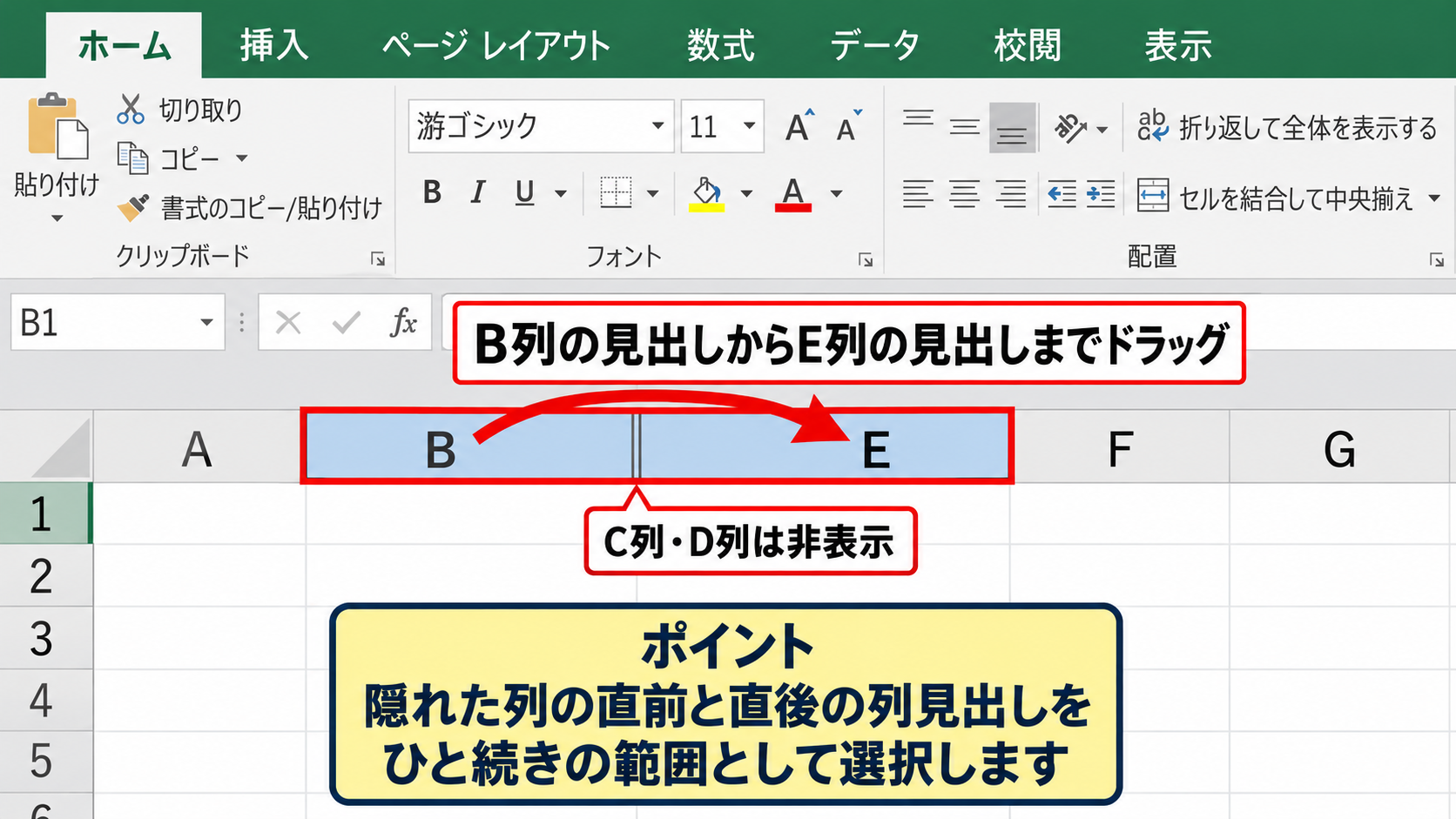Expand the Copy (コピー) dropdown arrow
The height and width of the screenshot is (819, 1456).
242,158
